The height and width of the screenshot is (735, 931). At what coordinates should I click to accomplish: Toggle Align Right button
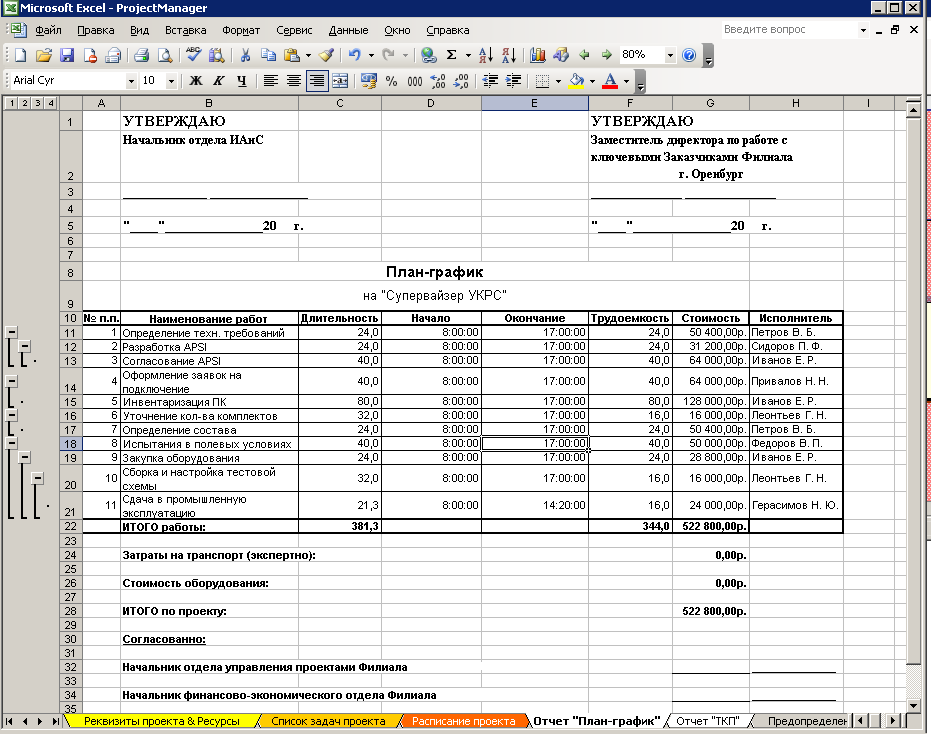pyautogui.click(x=317, y=81)
